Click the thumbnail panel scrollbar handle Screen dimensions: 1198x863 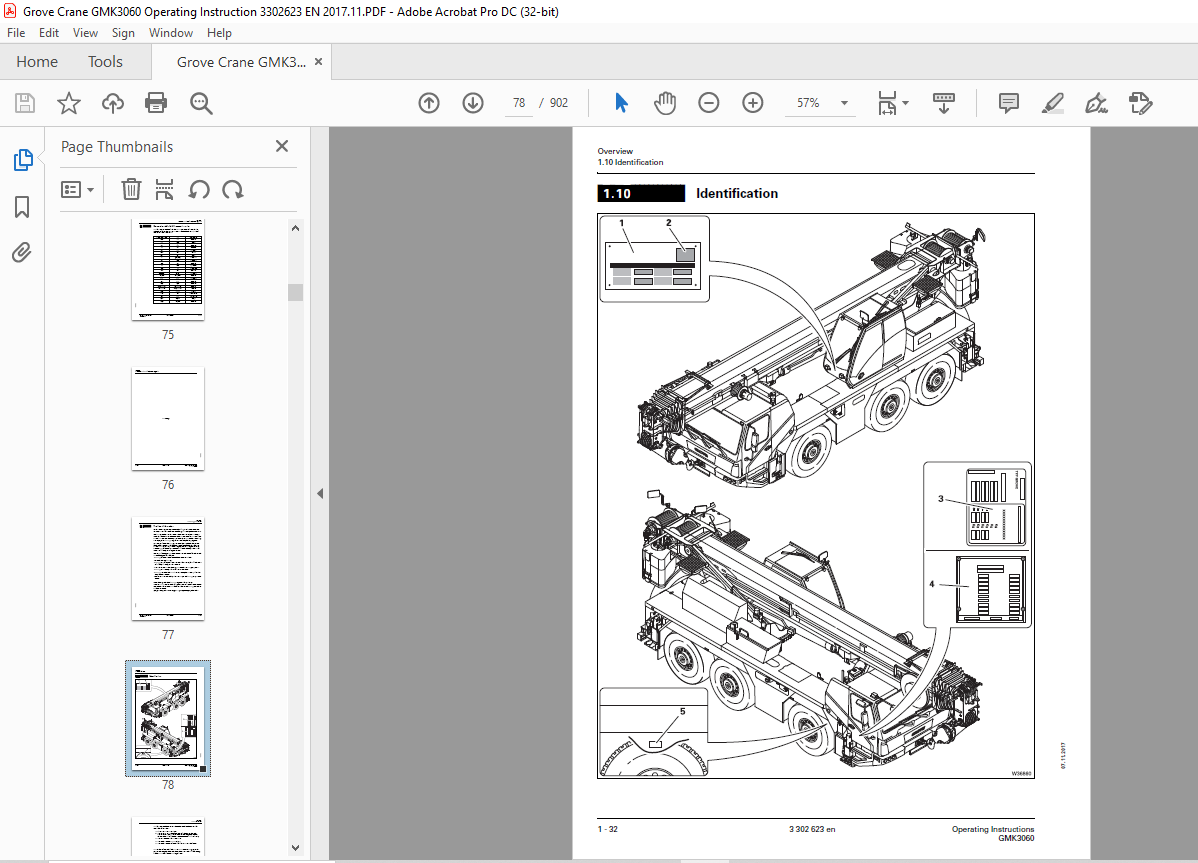tap(296, 293)
